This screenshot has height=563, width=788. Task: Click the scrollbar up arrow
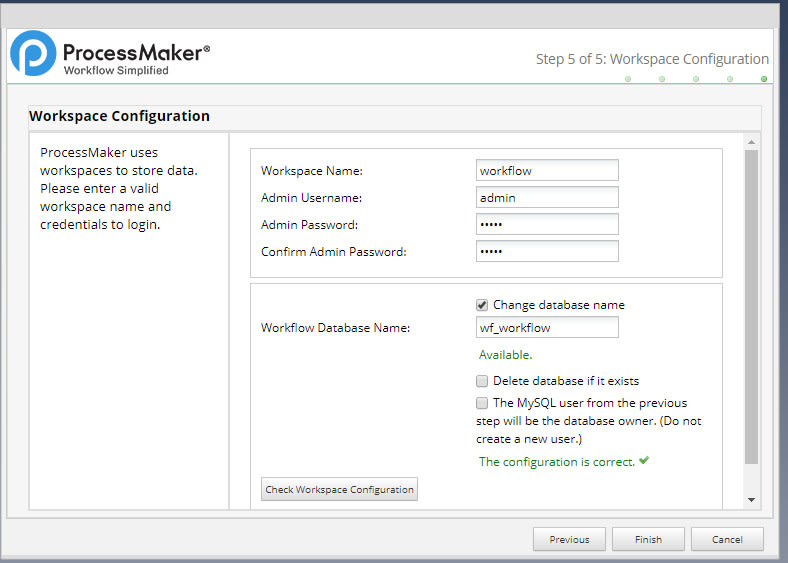click(751, 142)
